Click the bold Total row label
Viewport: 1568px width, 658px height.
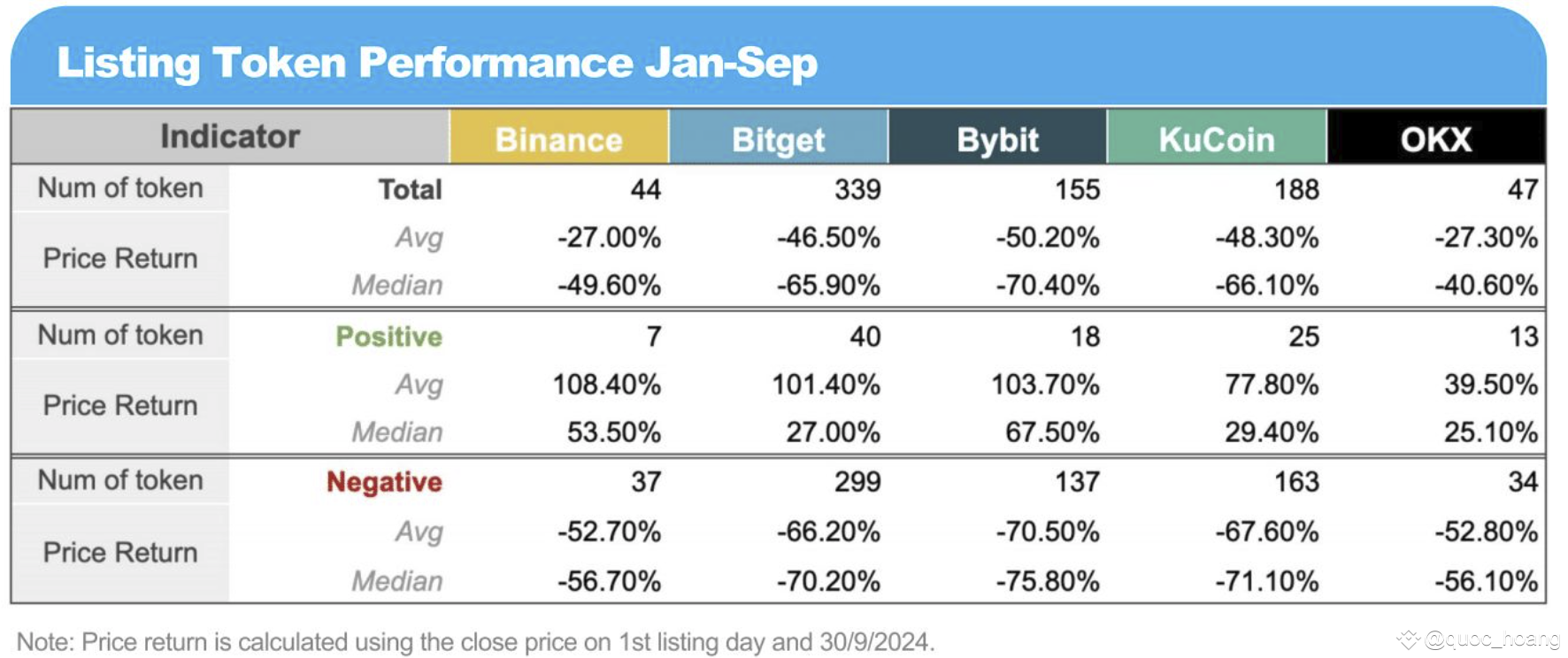[410, 189]
